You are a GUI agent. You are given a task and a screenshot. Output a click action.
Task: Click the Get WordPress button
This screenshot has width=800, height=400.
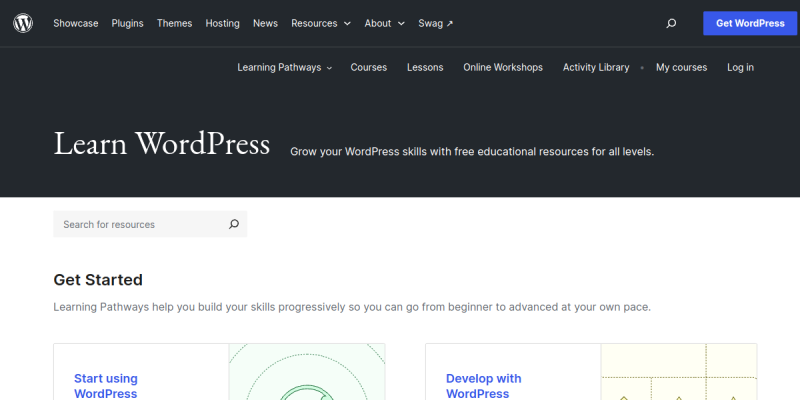click(x=750, y=23)
